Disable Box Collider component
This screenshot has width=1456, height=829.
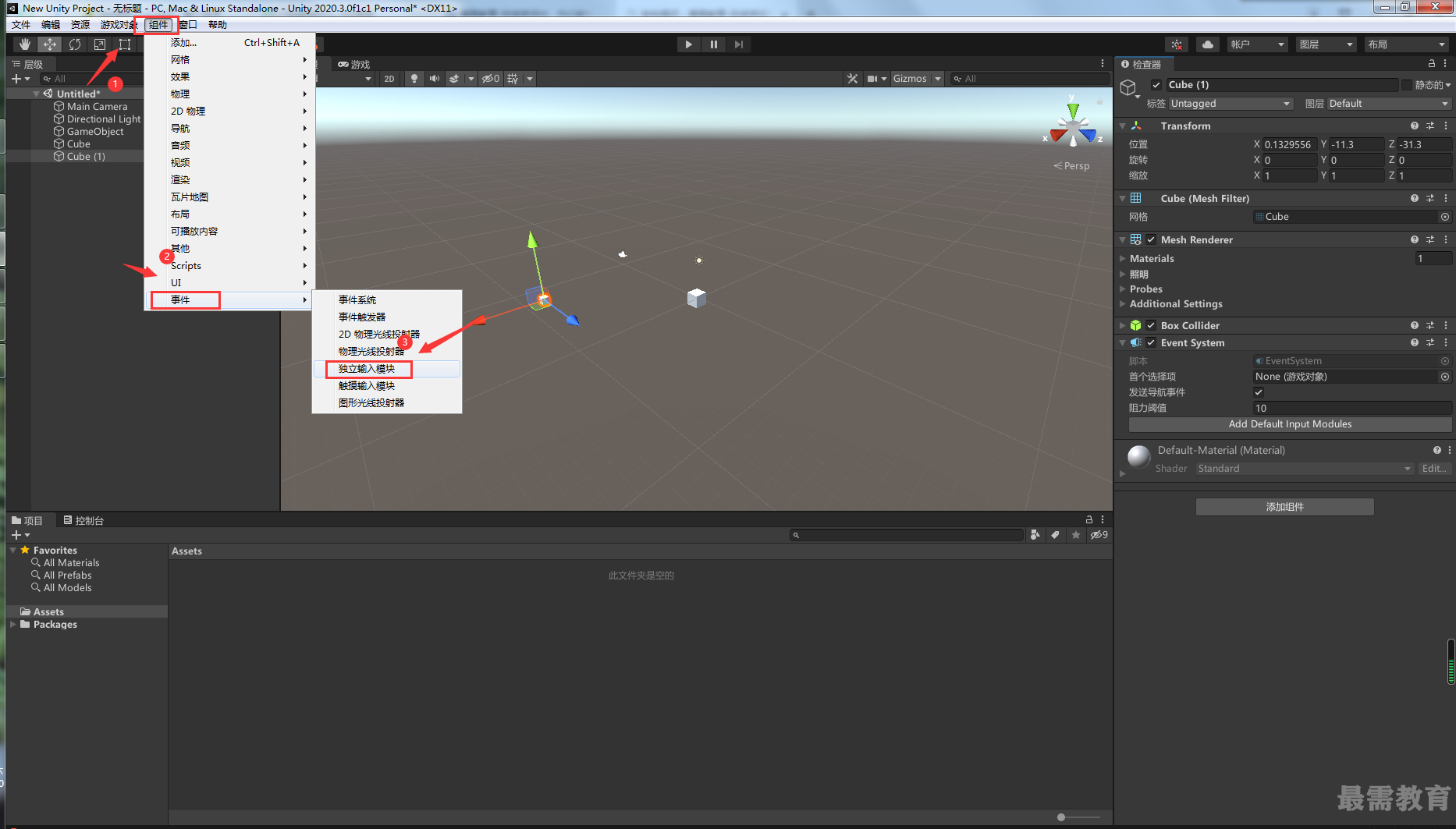pos(1151,325)
